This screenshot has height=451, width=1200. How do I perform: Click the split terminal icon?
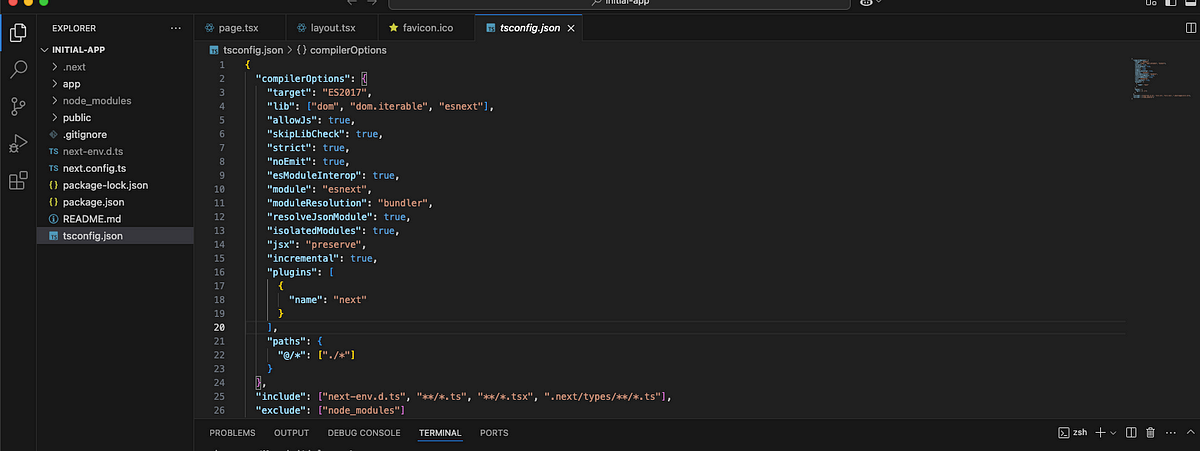(1131, 433)
